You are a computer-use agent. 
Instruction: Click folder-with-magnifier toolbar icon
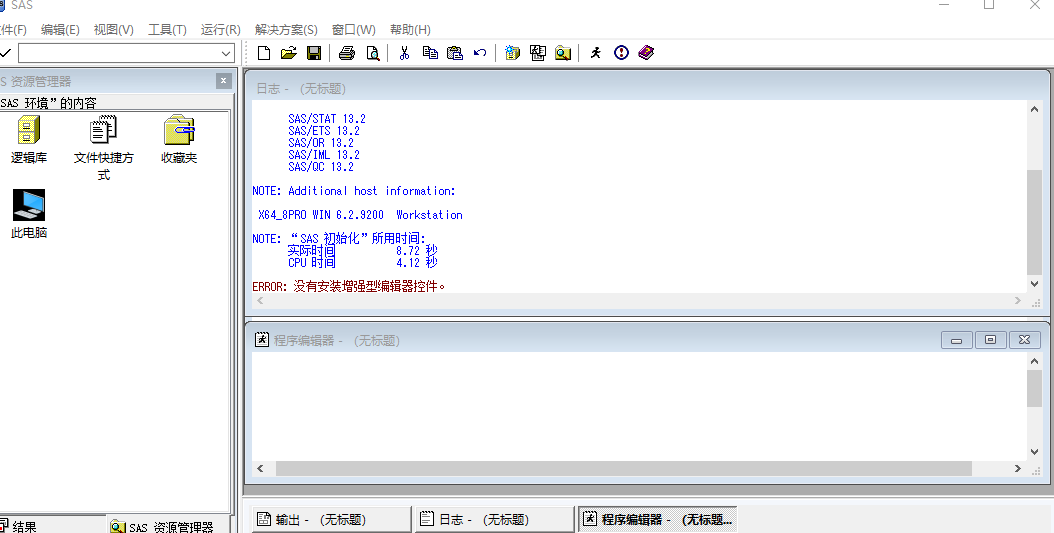point(563,52)
